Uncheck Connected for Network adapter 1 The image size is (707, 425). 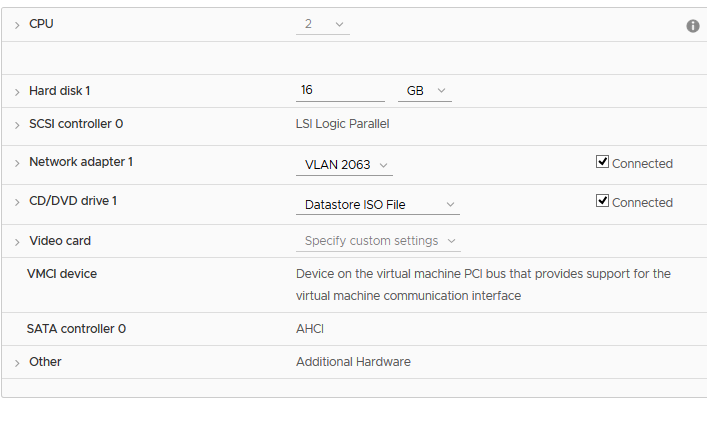tap(602, 161)
